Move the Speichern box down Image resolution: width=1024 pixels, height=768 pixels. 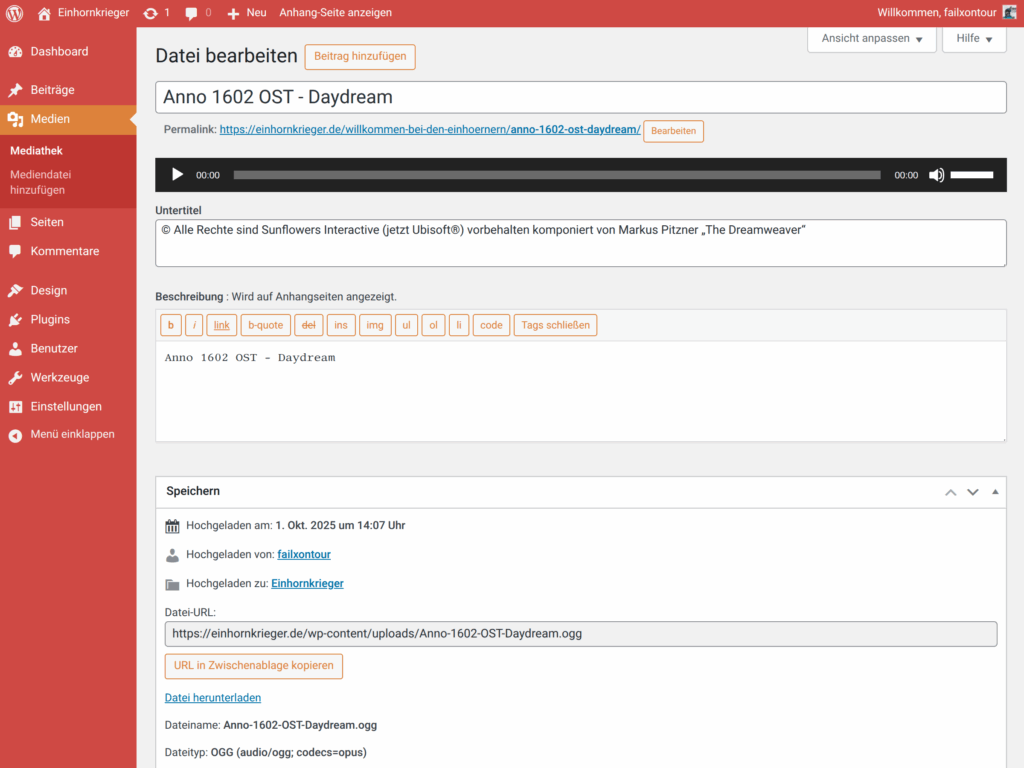click(973, 492)
